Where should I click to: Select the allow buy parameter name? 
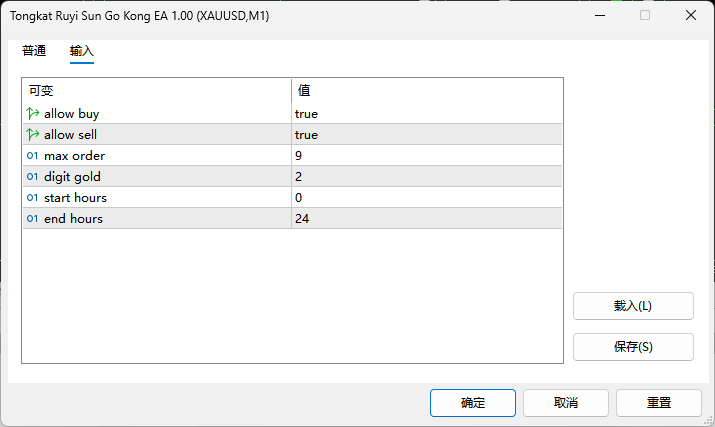pyautogui.click(x=72, y=114)
